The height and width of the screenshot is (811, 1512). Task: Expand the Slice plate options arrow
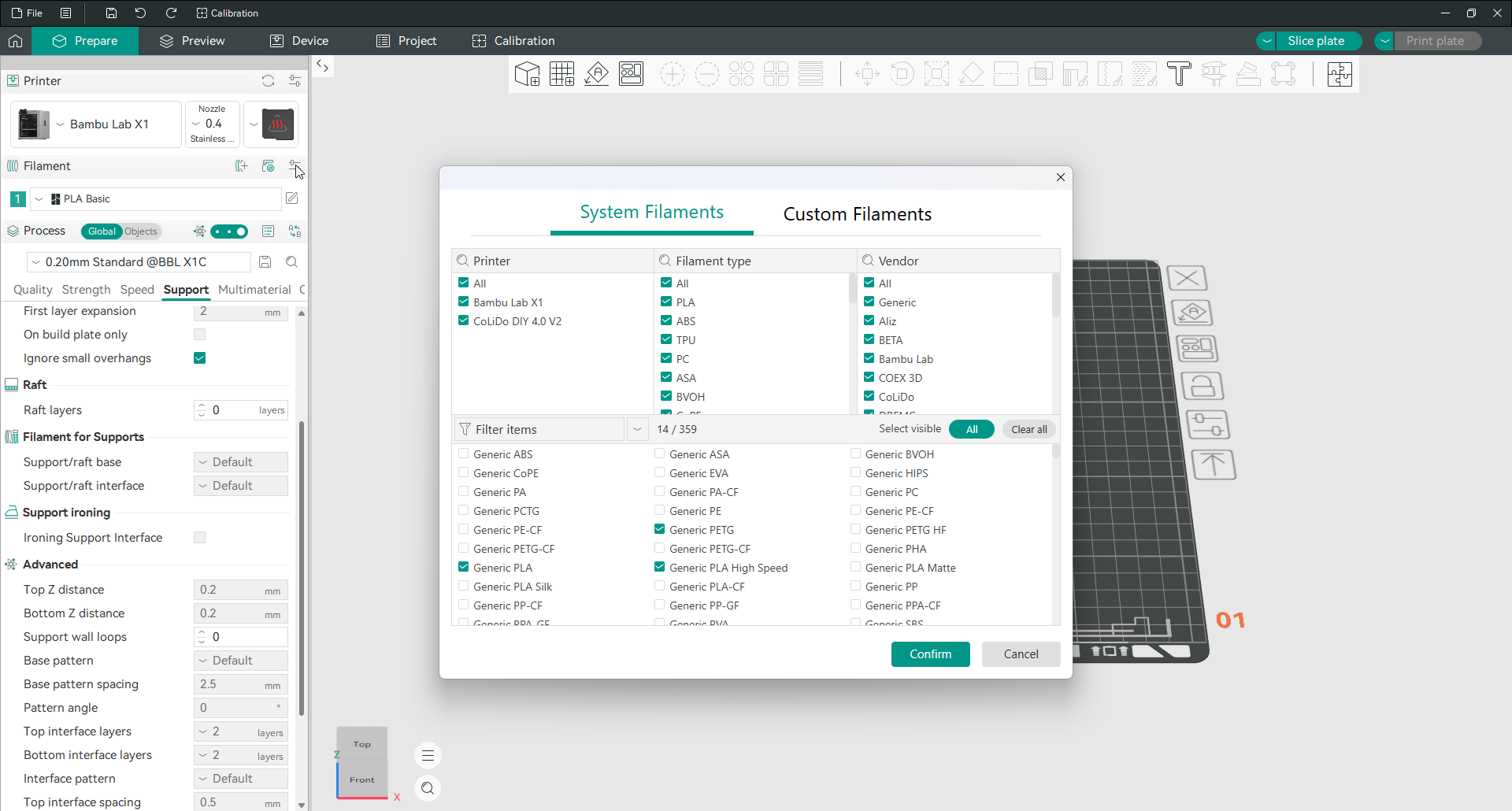click(1266, 41)
